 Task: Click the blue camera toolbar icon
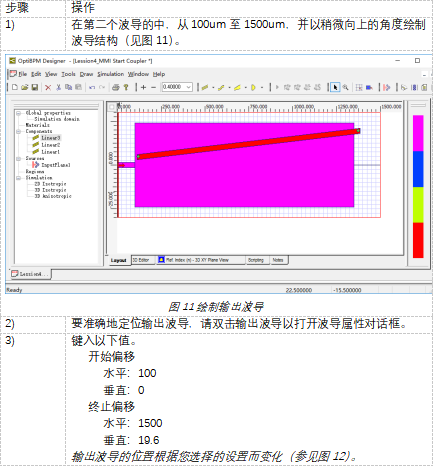(369, 87)
